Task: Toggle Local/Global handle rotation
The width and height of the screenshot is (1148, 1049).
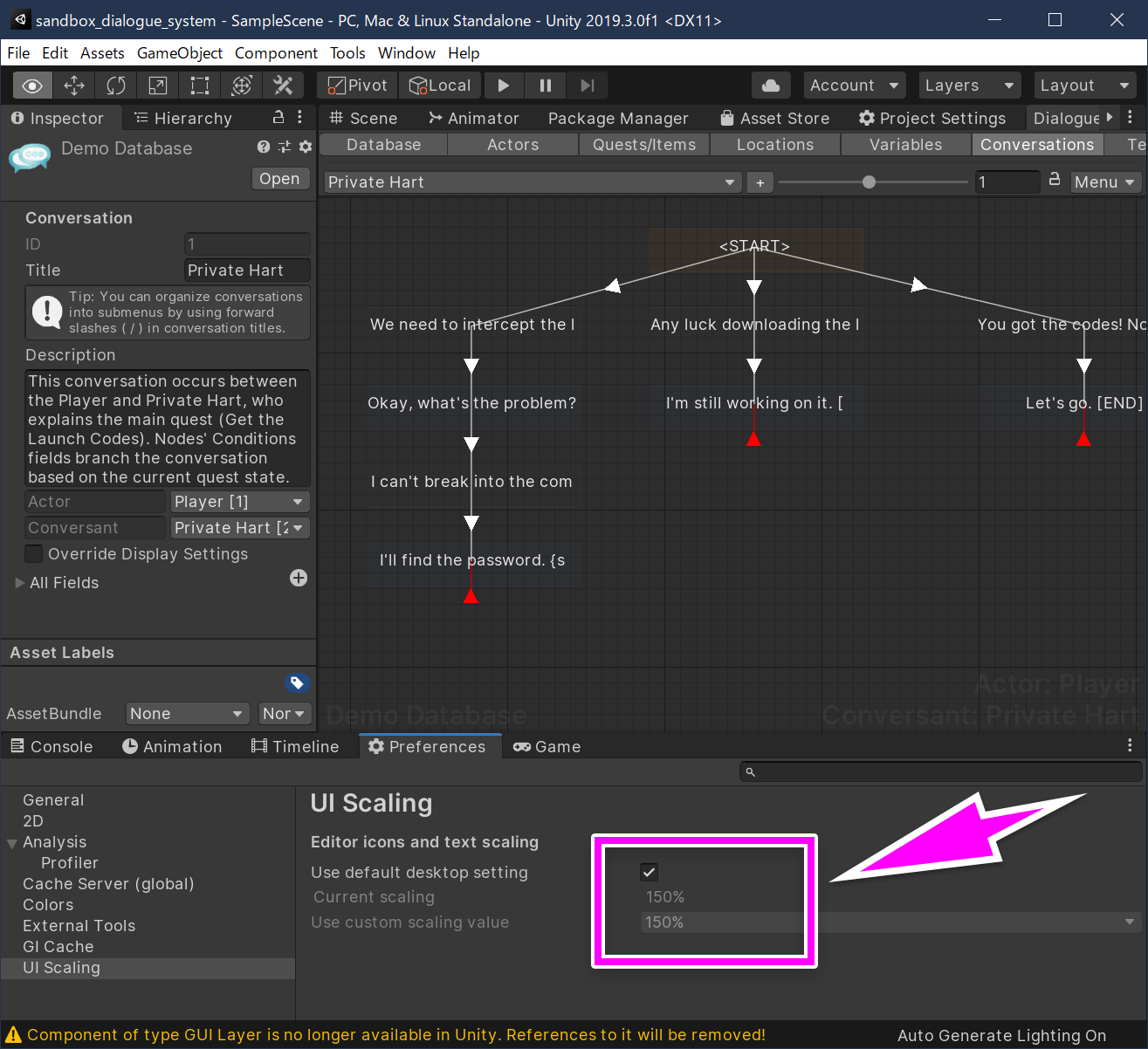Action: pyautogui.click(x=440, y=86)
